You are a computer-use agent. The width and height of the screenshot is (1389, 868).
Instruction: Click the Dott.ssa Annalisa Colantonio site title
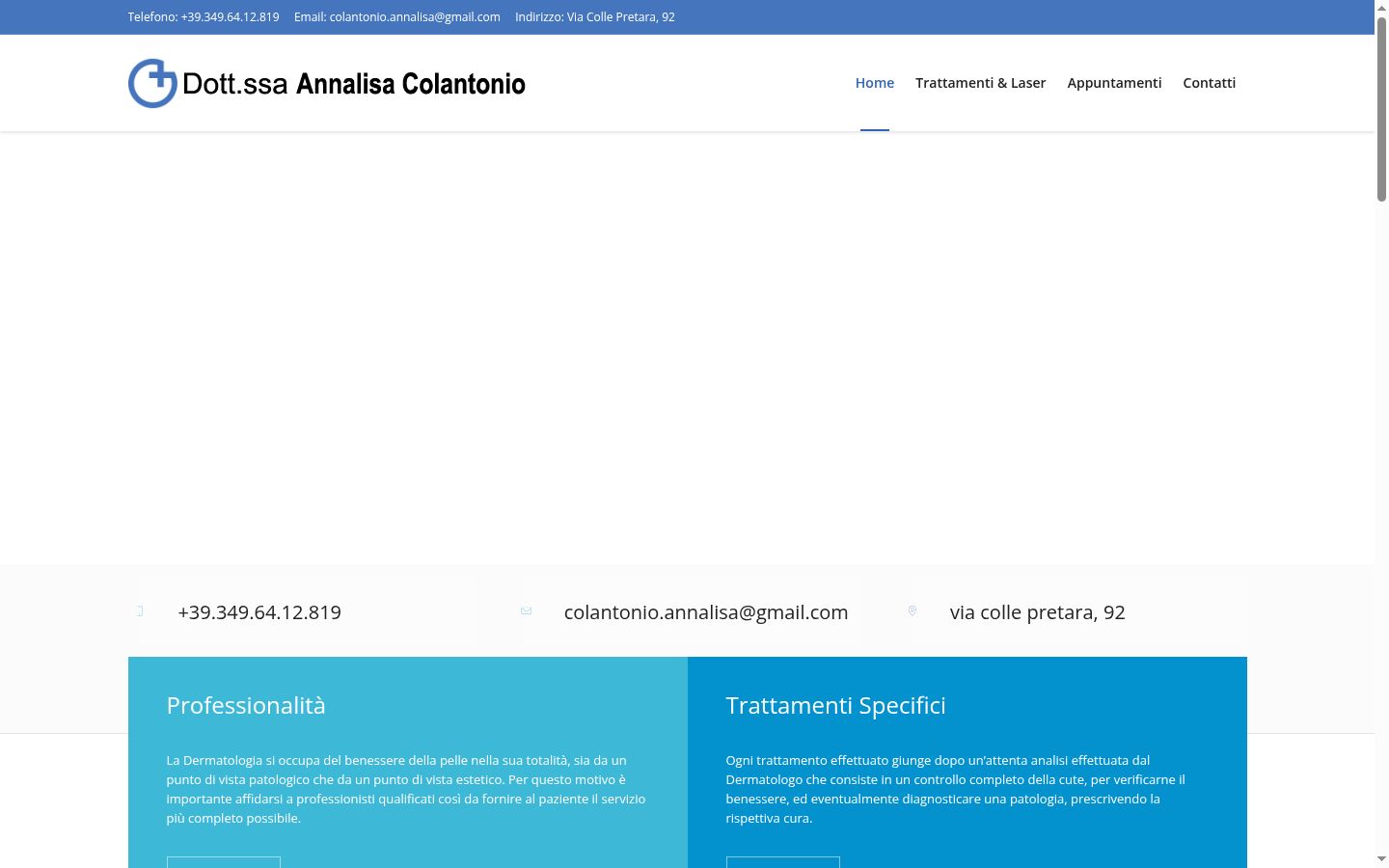(353, 84)
